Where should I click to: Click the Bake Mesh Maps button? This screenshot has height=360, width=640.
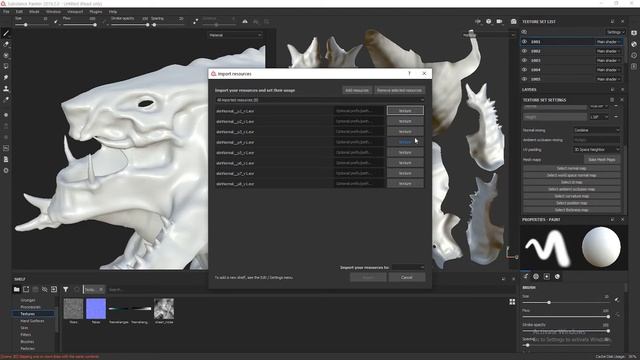point(602,160)
